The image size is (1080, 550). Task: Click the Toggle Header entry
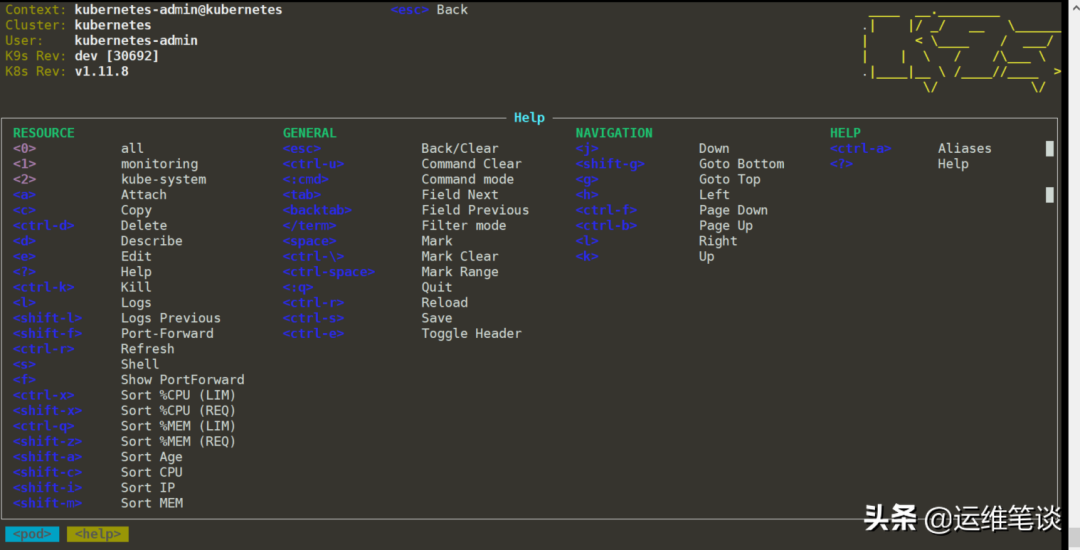coord(471,334)
